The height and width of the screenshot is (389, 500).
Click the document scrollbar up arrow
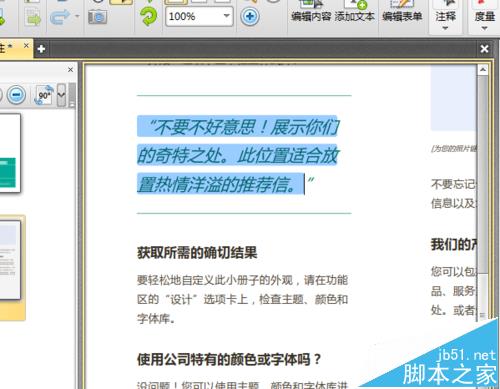(x=482, y=70)
